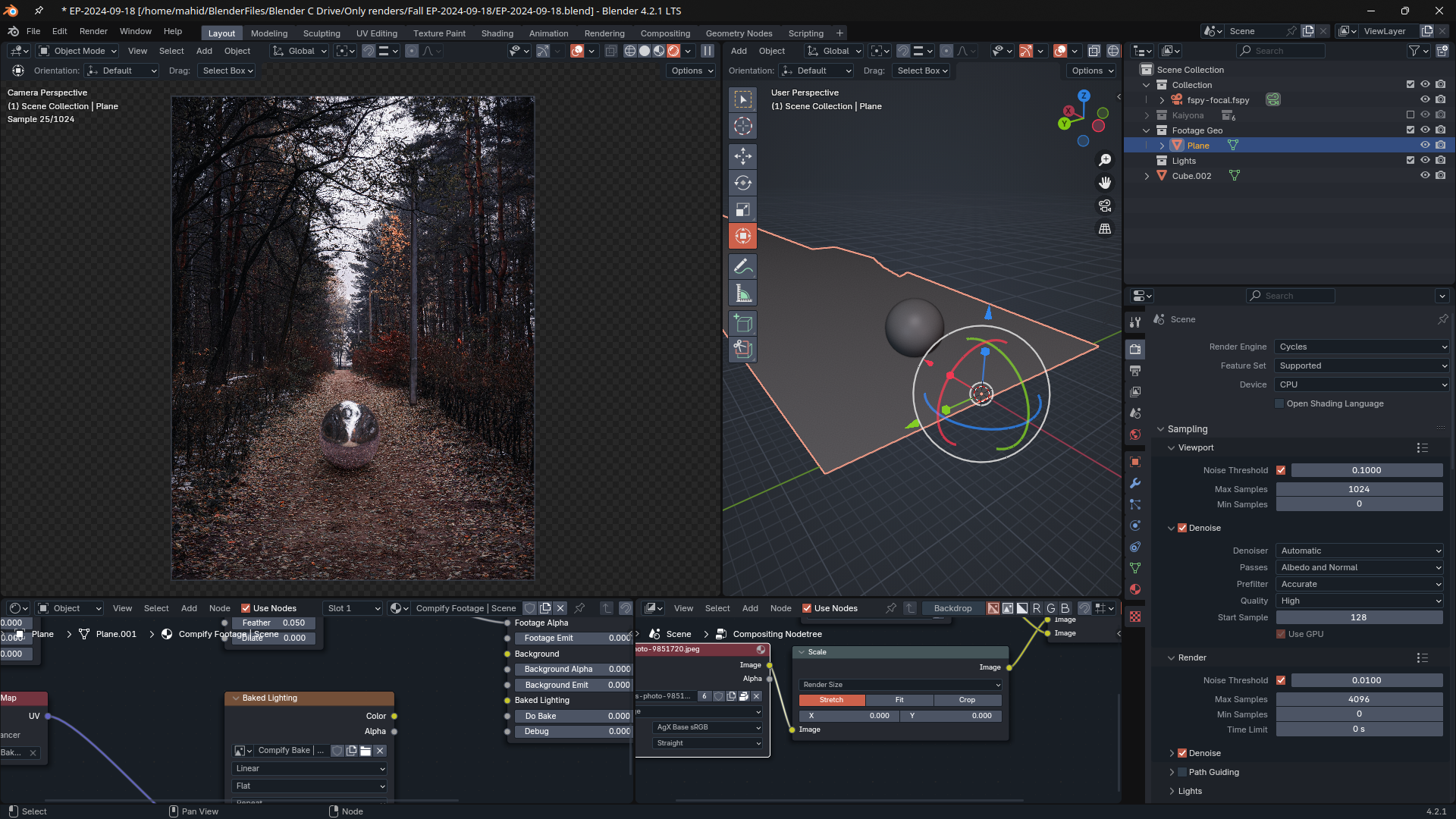Hide Cube.002 in the viewport
This screenshot has height=819, width=1456.
1425,175
